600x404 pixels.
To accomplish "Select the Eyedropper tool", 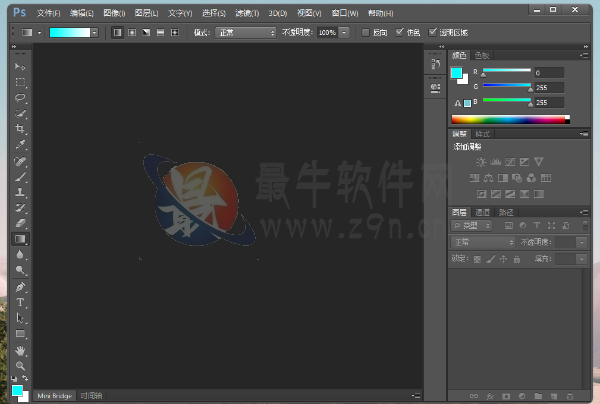I will pos(20,145).
